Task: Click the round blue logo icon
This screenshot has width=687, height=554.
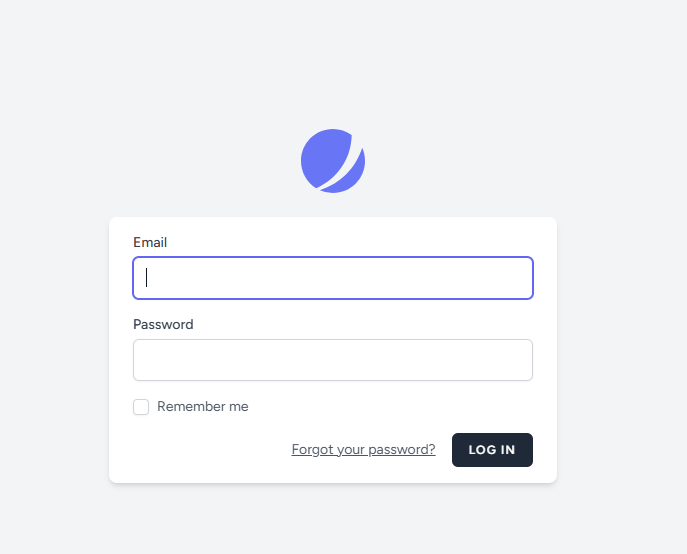Action: pyautogui.click(x=333, y=161)
